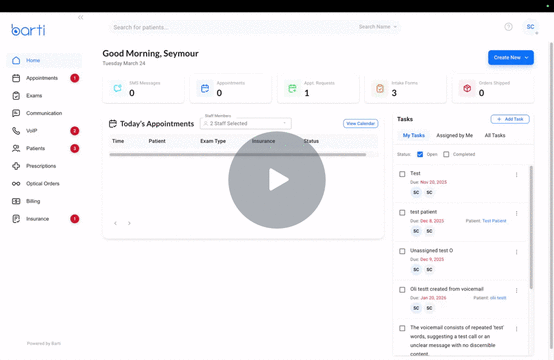The height and width of the screenshot is (360, 554).
Task: Open the SC user avatar menu
Action: click(x=530, y=27)
